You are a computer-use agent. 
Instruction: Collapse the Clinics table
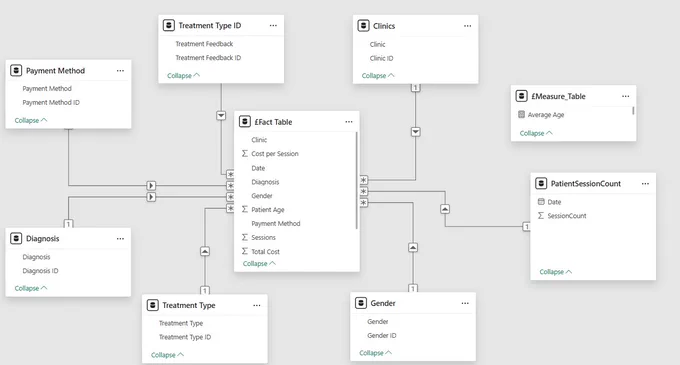(378, 75)
